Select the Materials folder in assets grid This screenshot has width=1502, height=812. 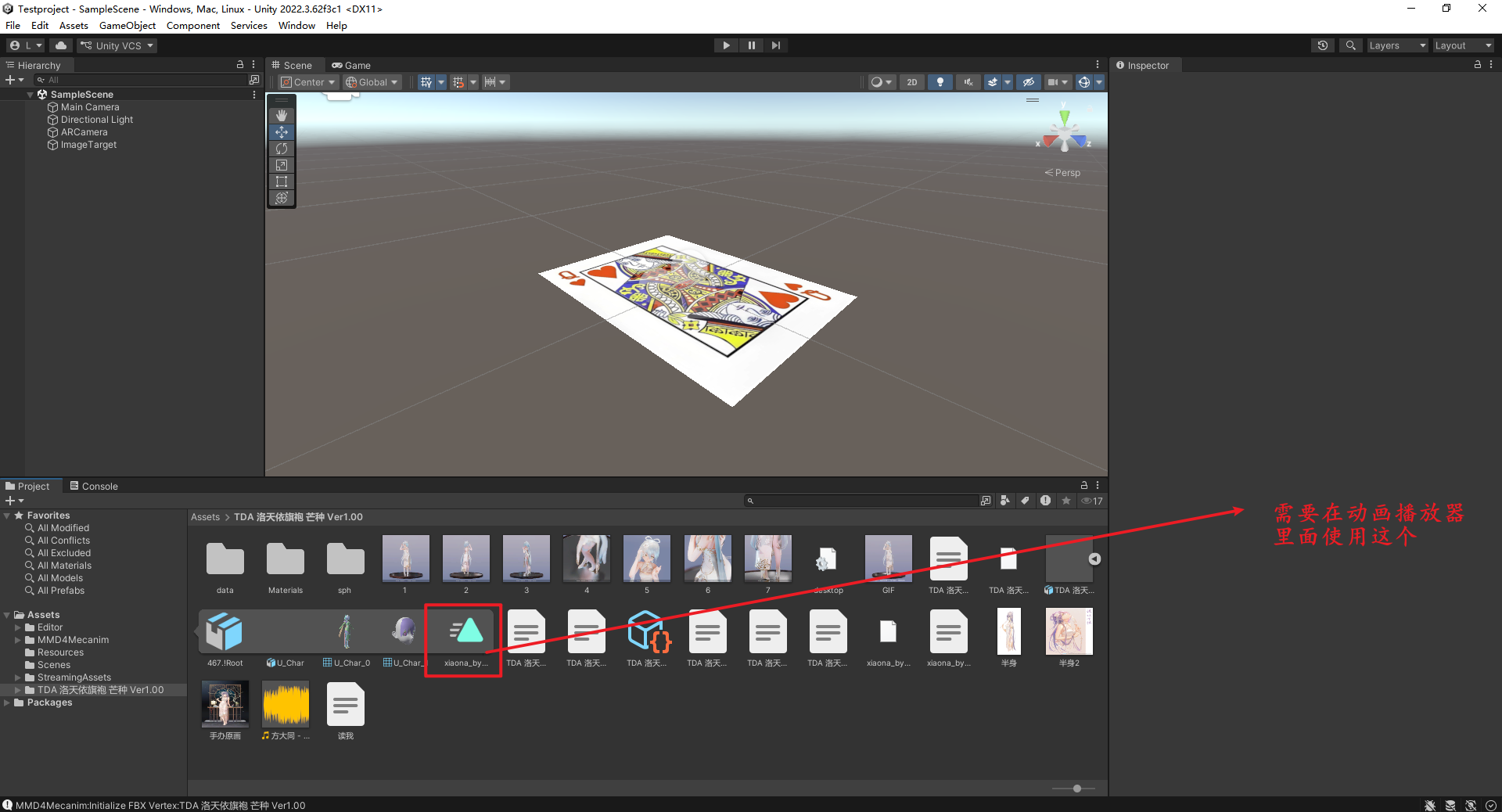(x=286, y=566)
